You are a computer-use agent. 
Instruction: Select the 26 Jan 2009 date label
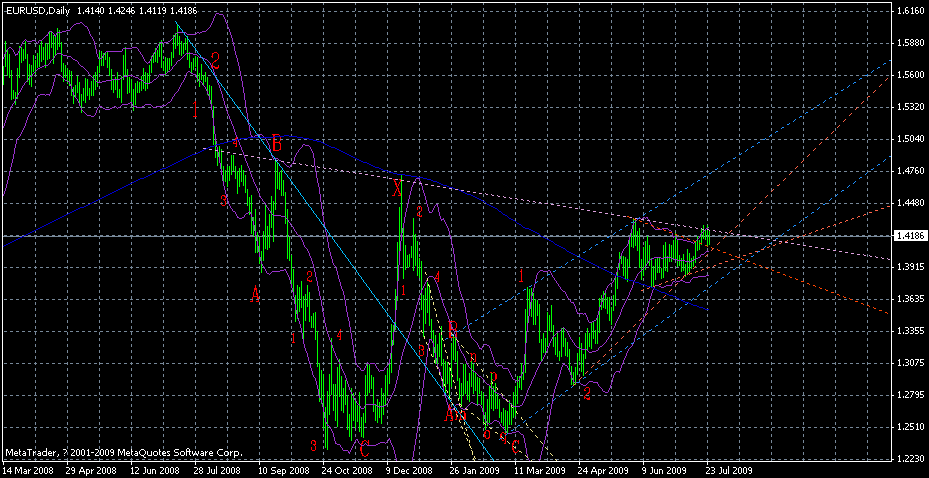475,470
